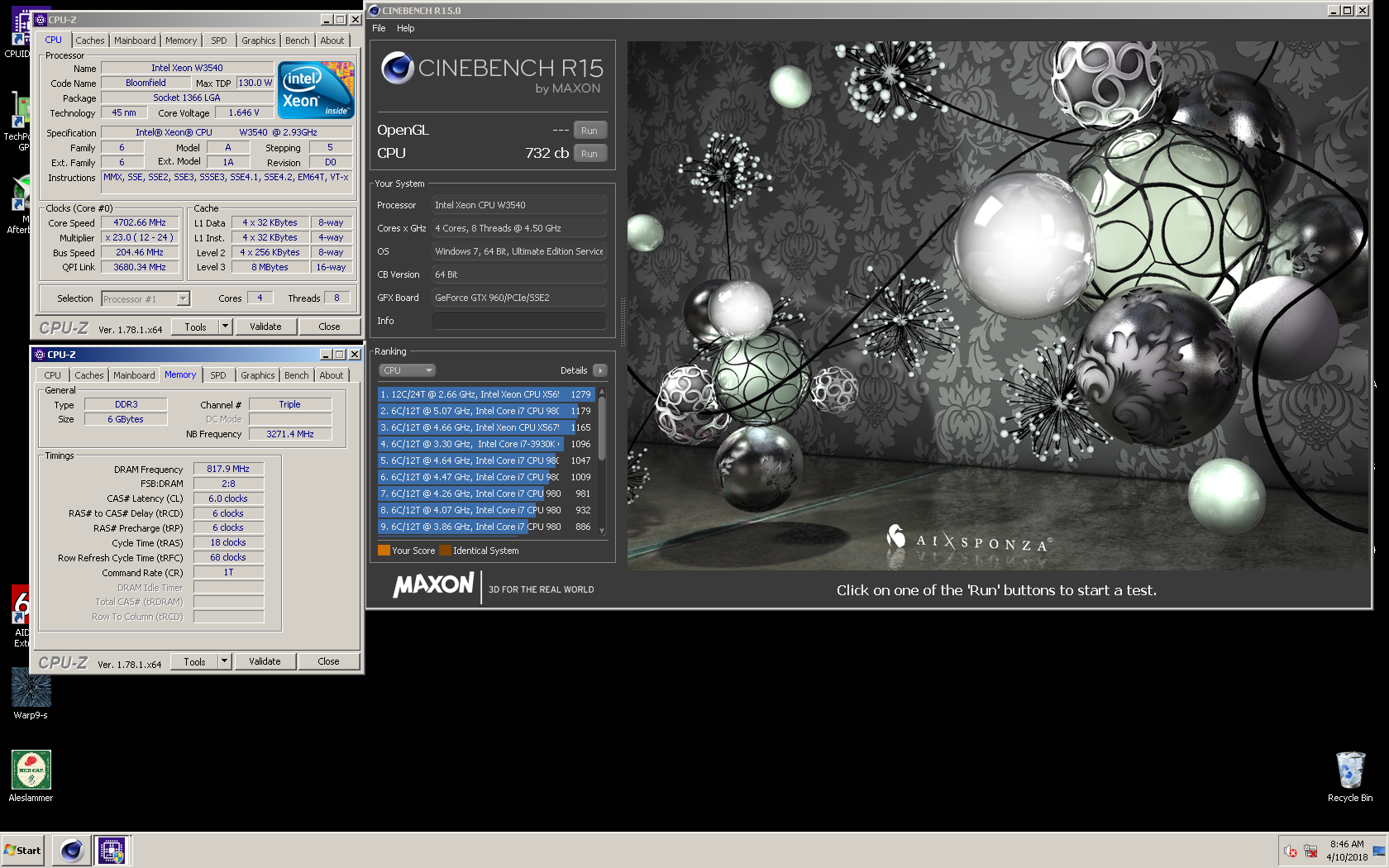The width and height of the screenshot is (1389, 868).
Task: Click the Core Speed value 4702.66 MHz
Action: [x=140, y=222]
